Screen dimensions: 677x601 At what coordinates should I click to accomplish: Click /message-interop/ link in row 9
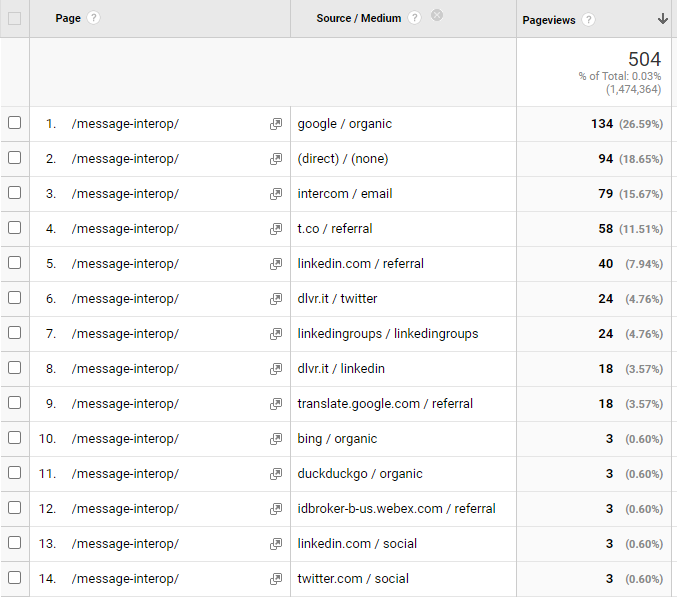point(125,404)
